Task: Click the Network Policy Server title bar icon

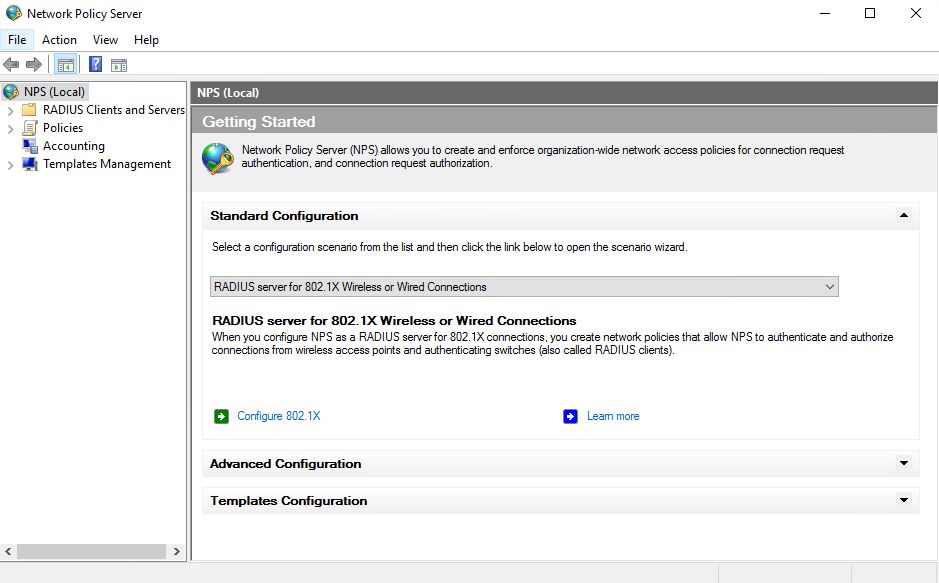Action: point(13,13)
